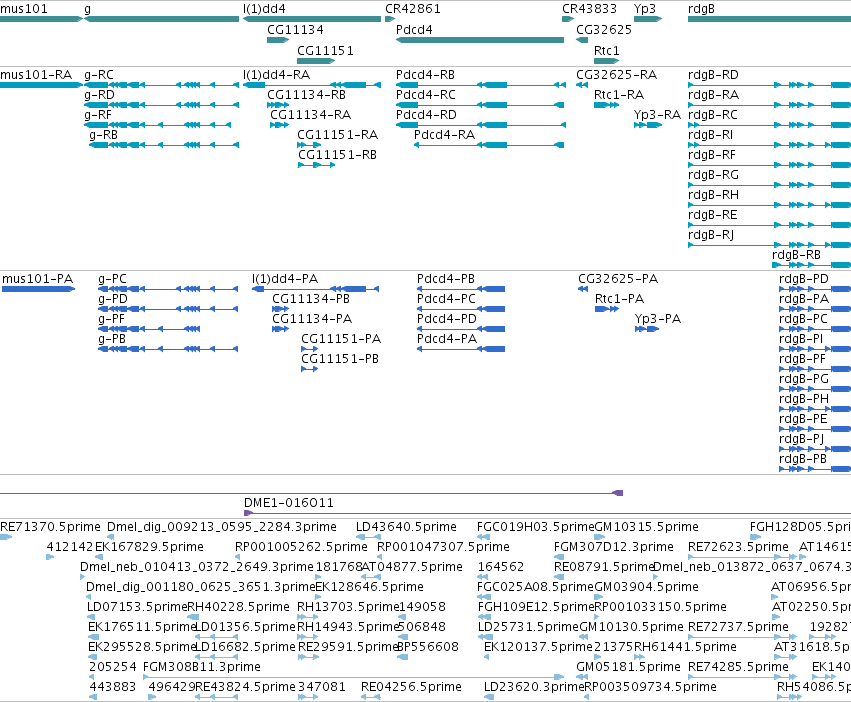
Task: Select the Yp3 gene label
Action: (645, 9)
